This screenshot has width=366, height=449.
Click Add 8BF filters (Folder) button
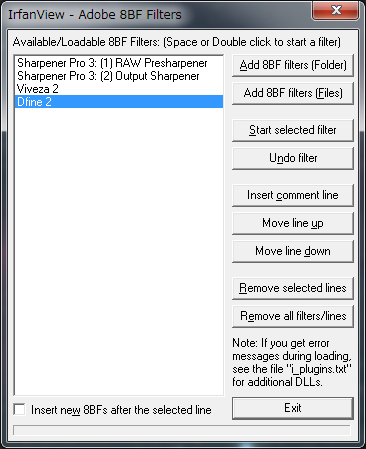(293, 65)
